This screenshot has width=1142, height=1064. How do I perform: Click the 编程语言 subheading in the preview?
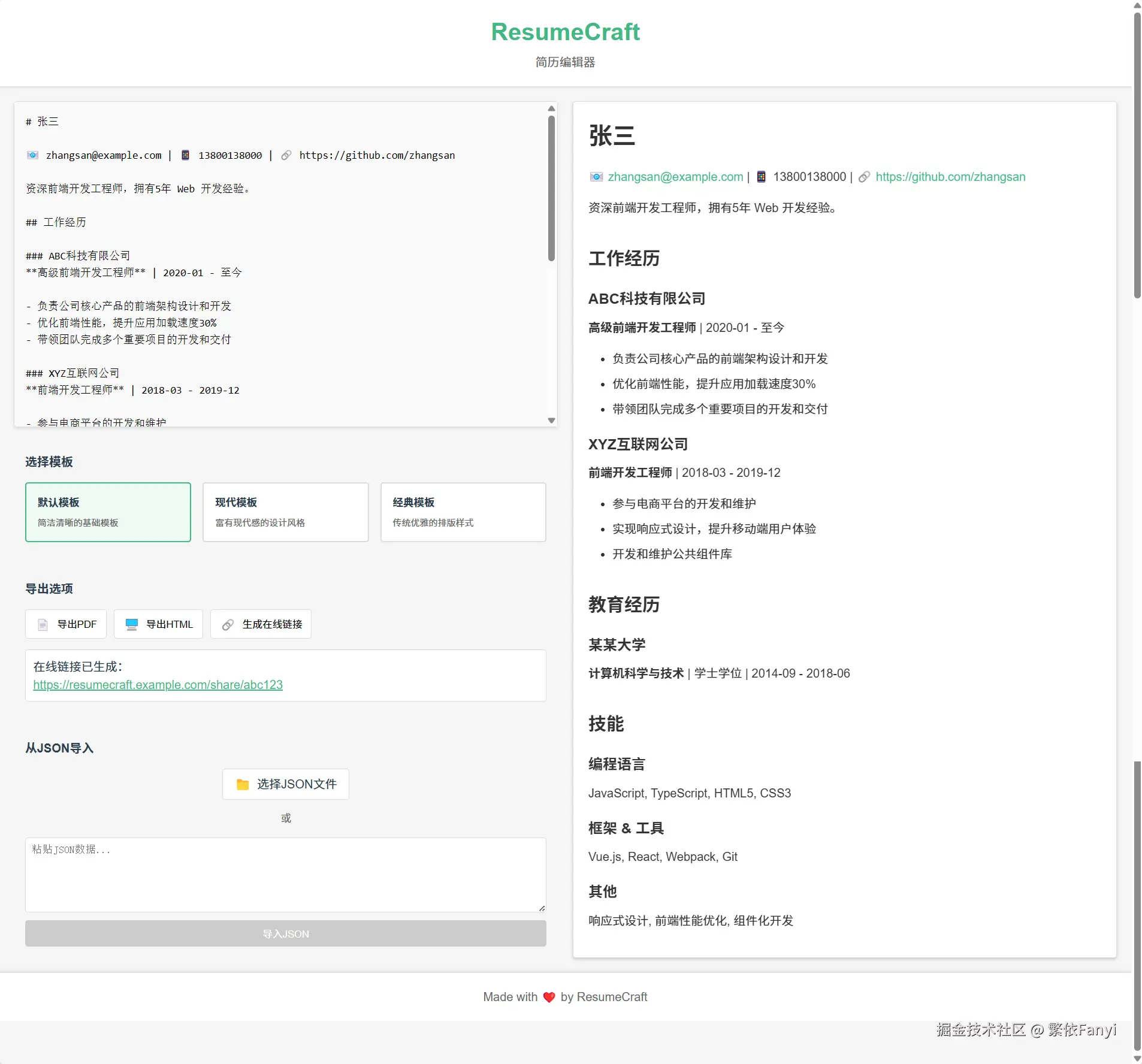617,764
